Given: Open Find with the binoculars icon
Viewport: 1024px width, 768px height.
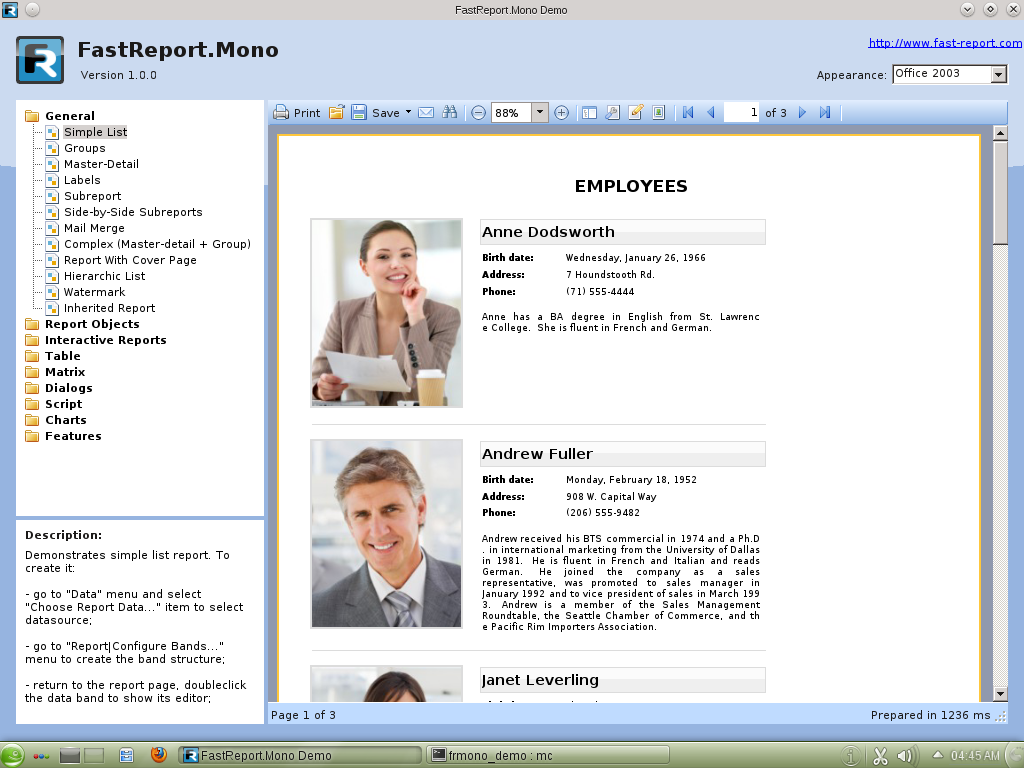Looking at the screenshot, I should (x=450, y=113).
